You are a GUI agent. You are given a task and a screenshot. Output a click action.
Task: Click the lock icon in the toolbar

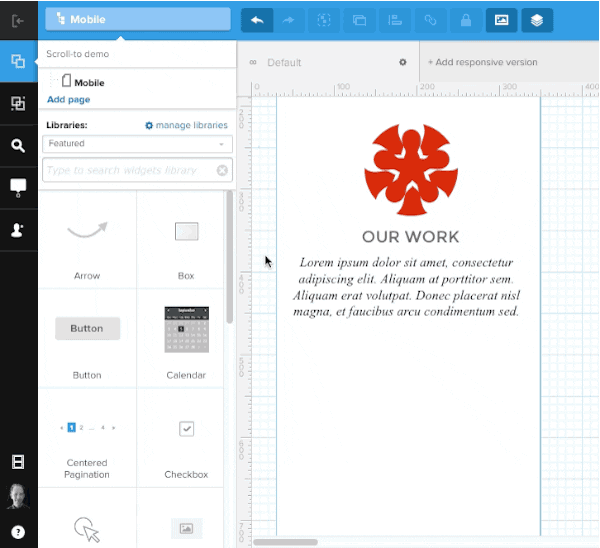[464, 19]
